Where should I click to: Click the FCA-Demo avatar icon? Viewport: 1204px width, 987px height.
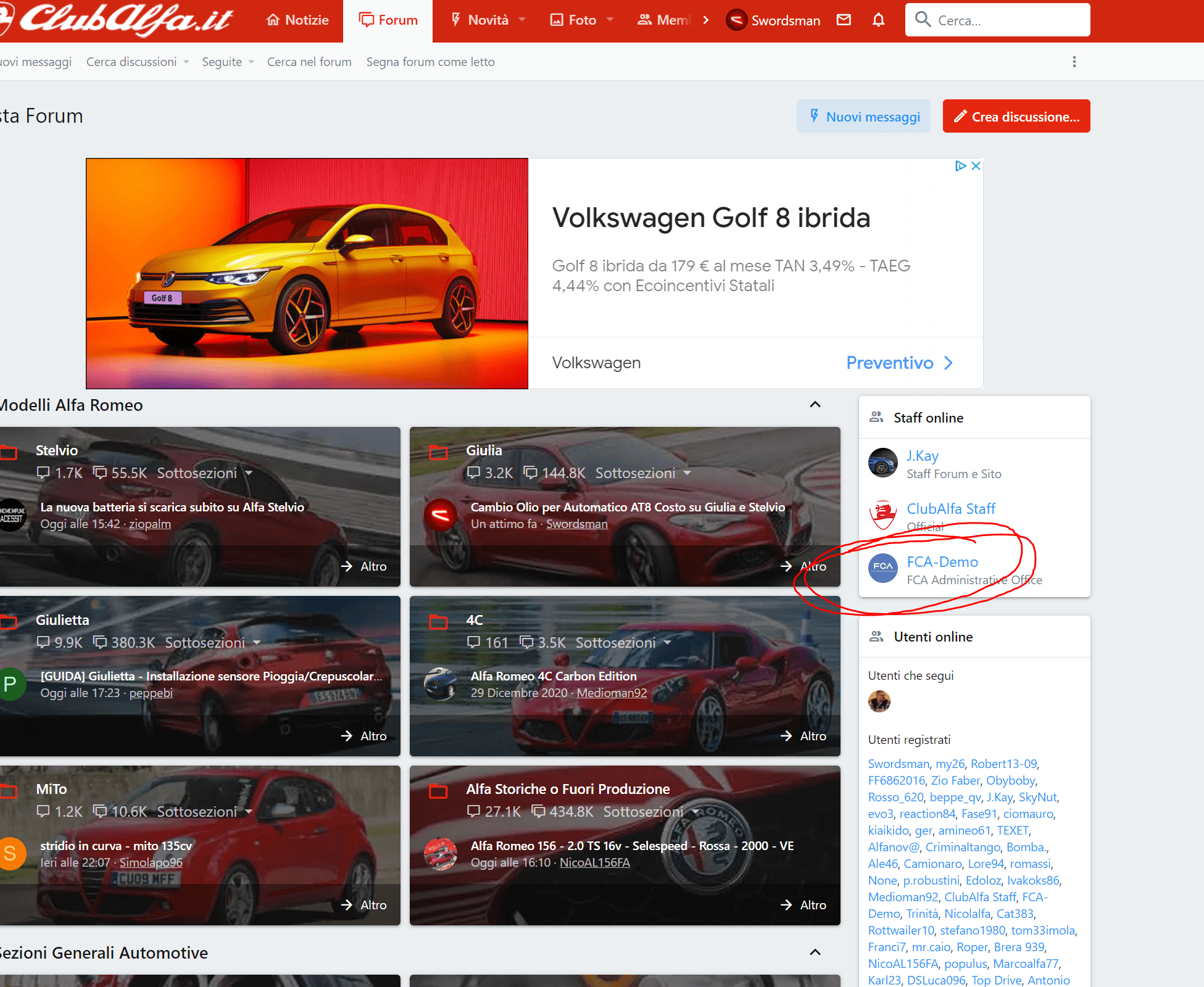click(883, 568)
